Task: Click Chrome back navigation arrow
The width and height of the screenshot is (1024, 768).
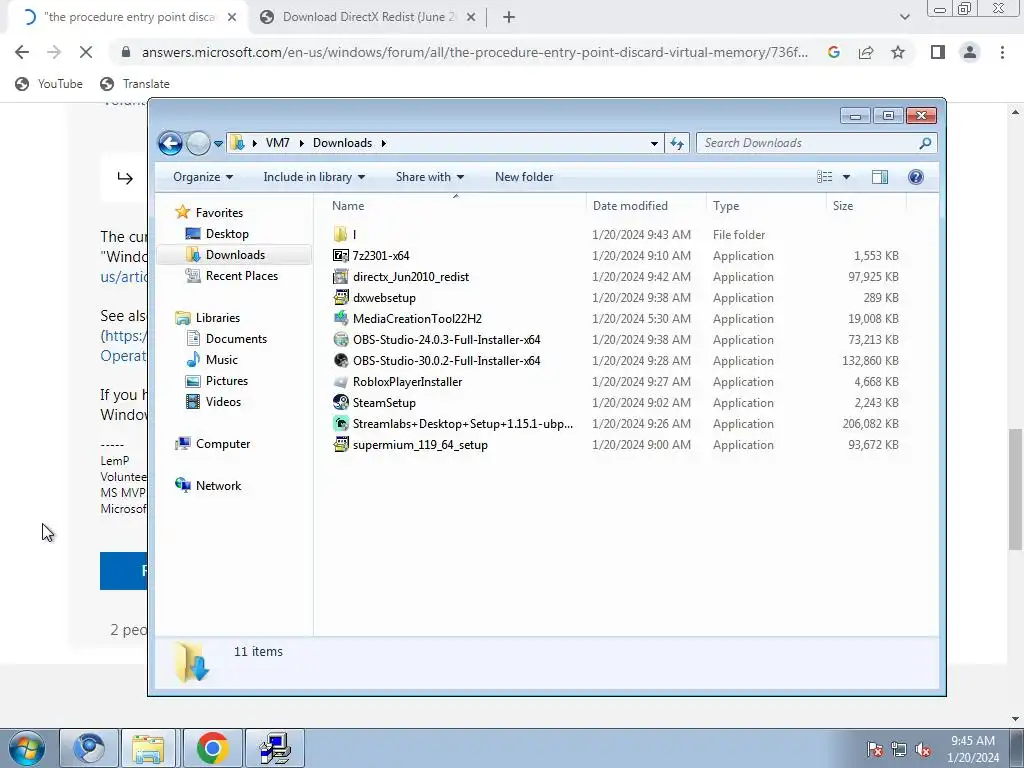Action: 22,52
